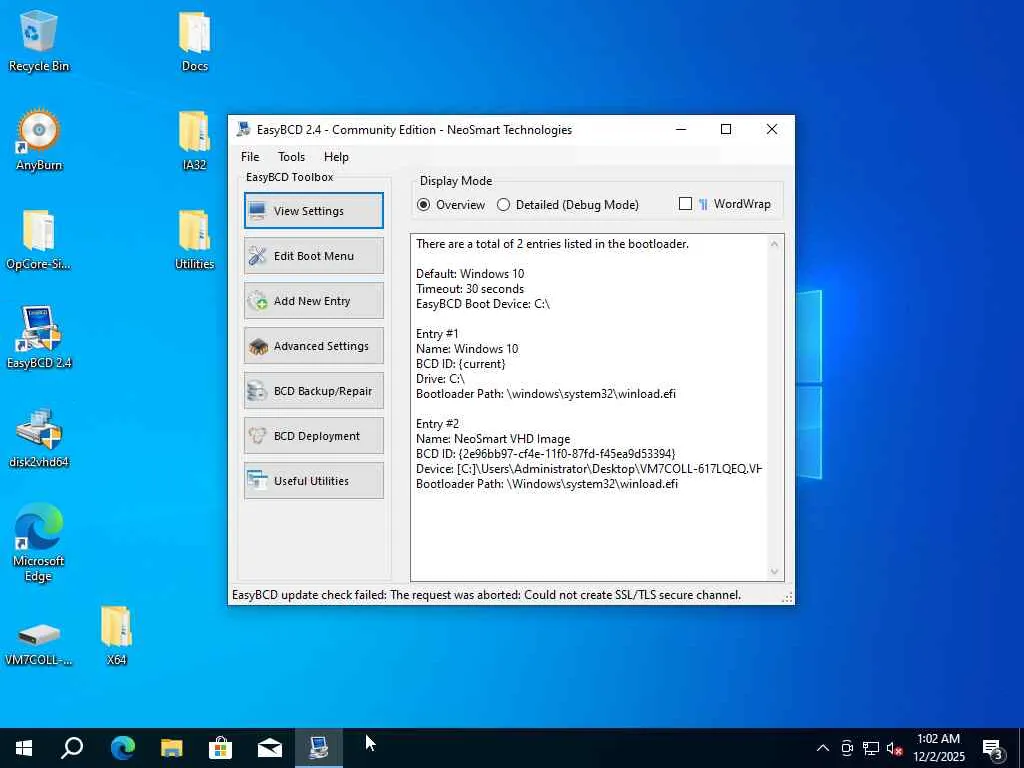The image size is (1024, 768).
Task: Click the 'Entry #1' line
Action: click(437, 334)
